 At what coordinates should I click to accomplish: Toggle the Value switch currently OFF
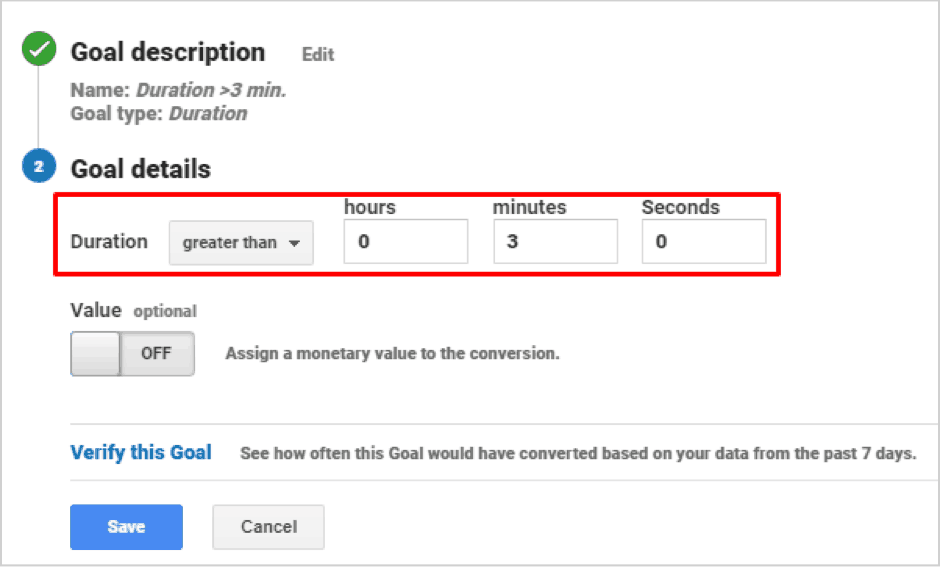point(132,354)
